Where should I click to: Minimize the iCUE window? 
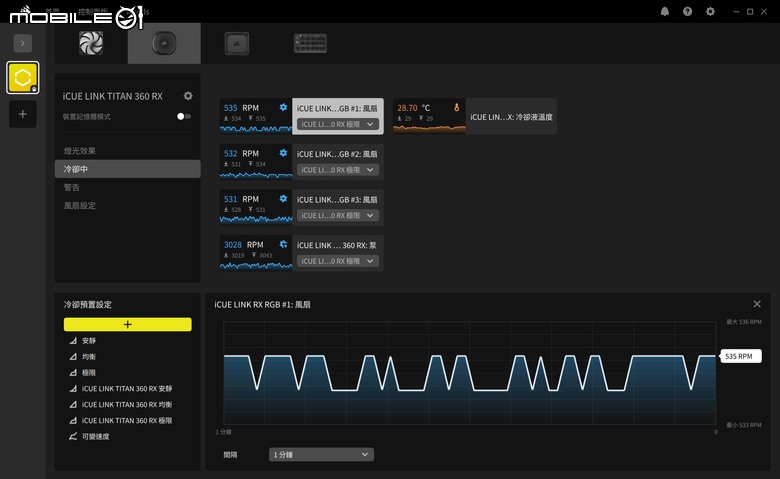coord(736,11)
